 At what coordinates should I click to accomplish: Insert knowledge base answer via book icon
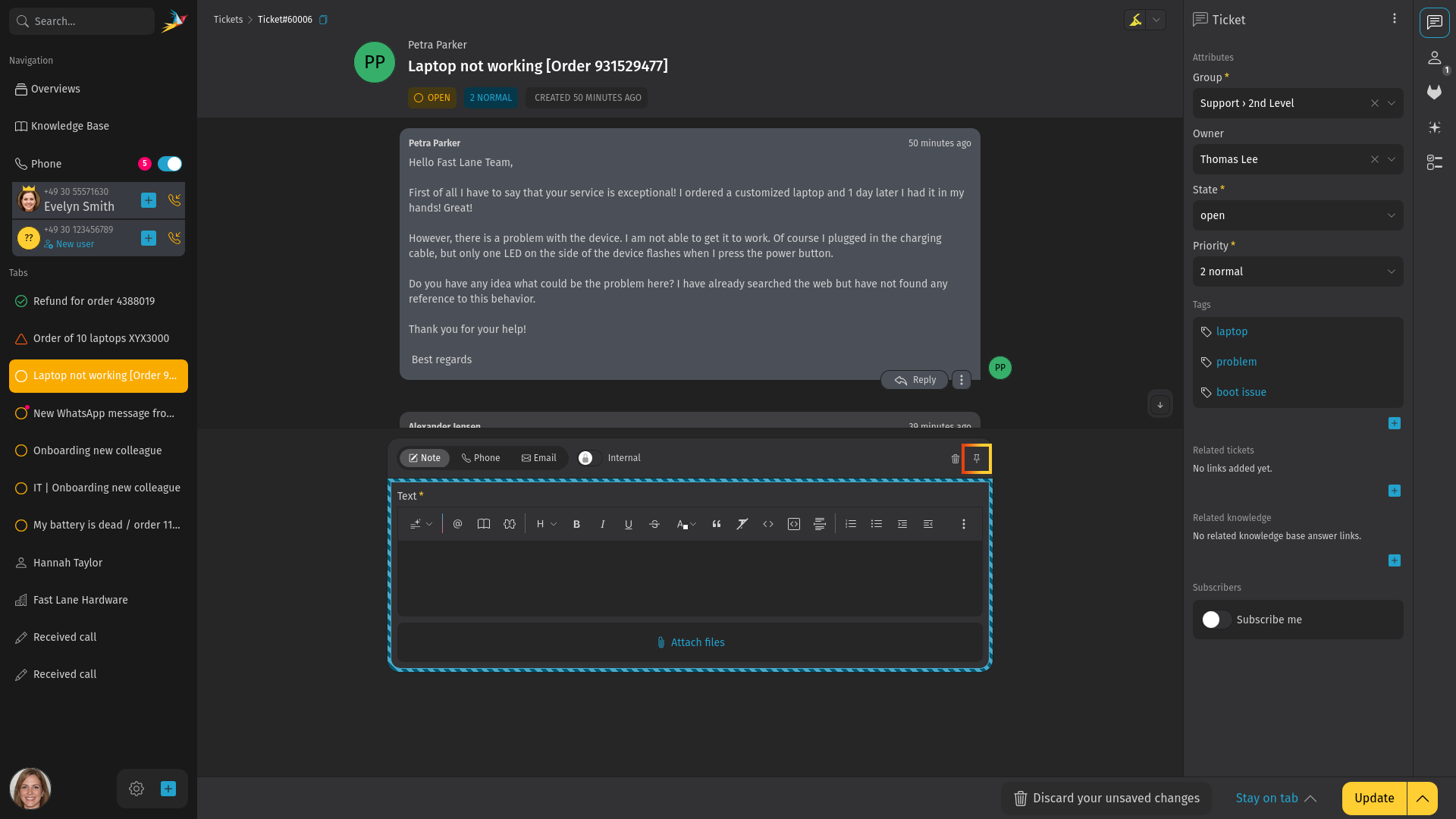(x=483, y=524)
